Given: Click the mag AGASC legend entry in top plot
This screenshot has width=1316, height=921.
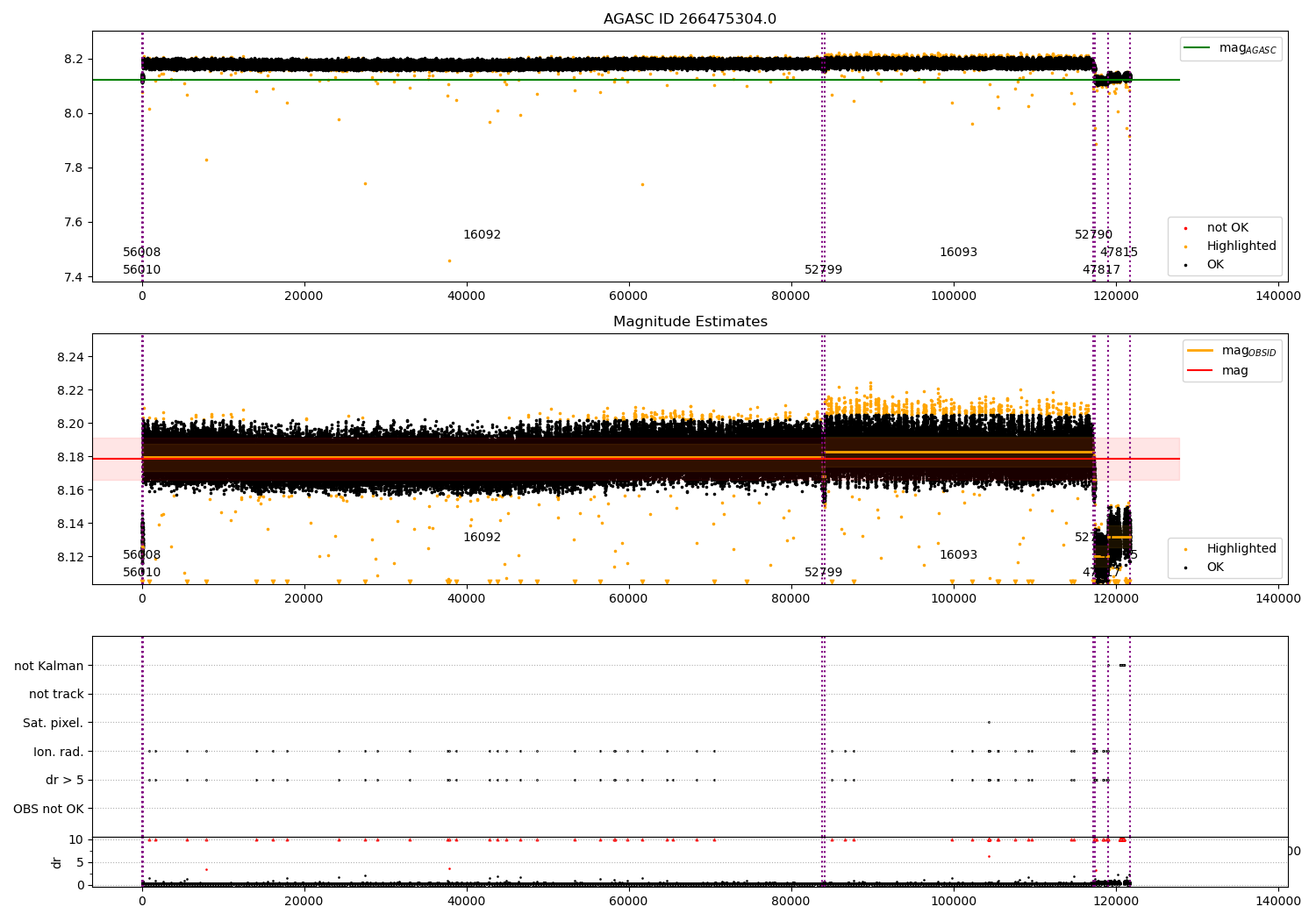Looking at the screenshot, I should click(1231, 48).
